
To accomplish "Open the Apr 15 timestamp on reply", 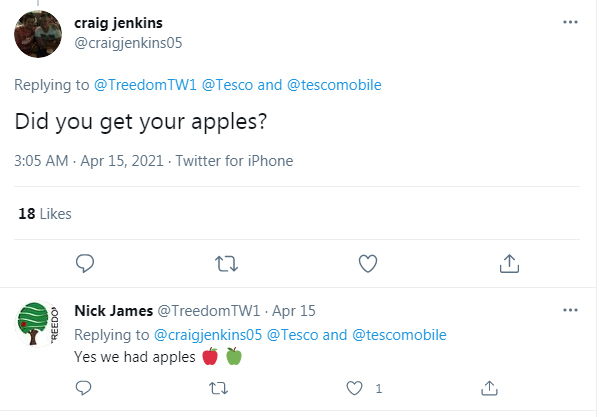I will point(294,312).
